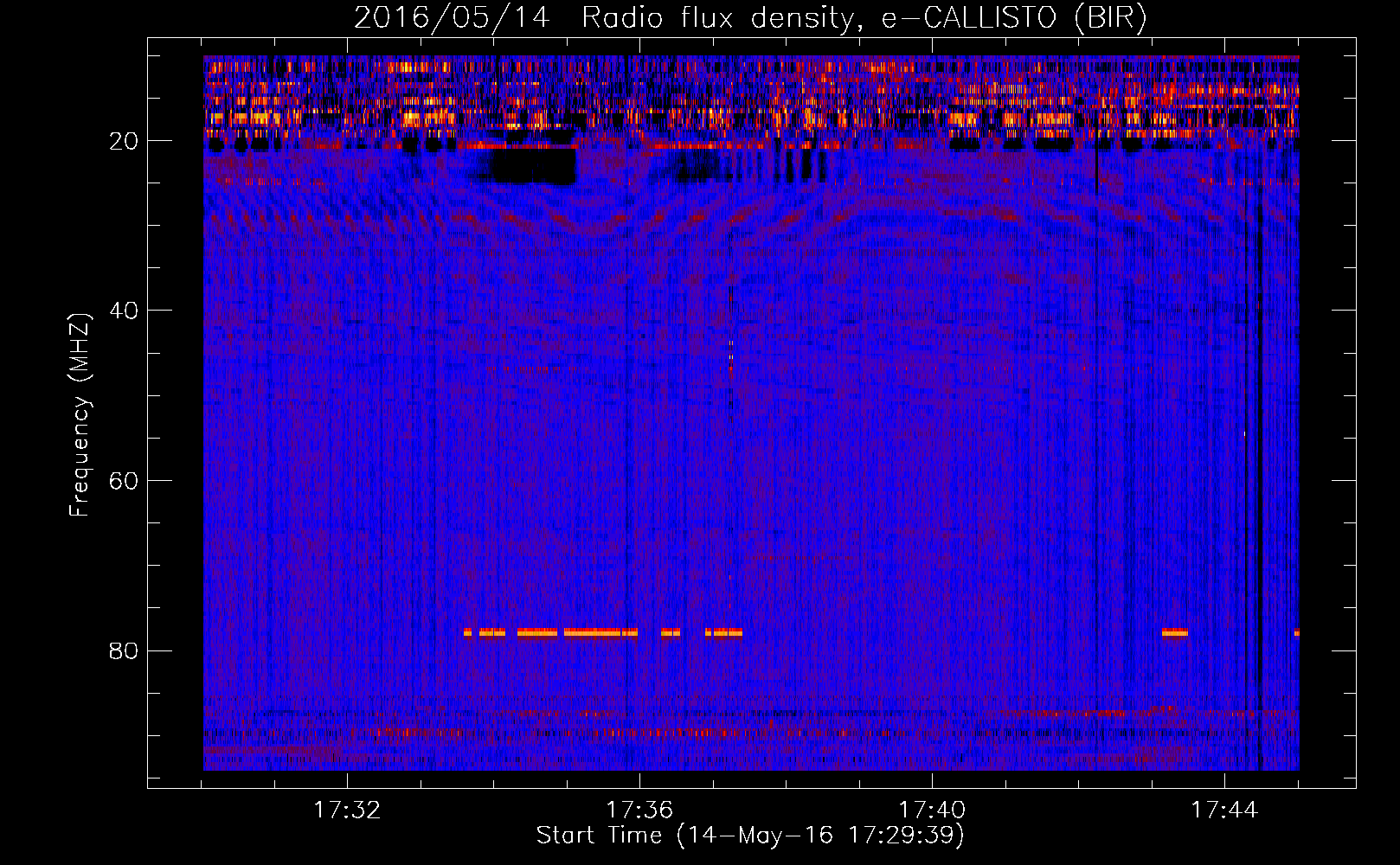This screenshot has width=1400, height=865.
Task: Click the "Start Time (14-May-16 17:29:39)" label
Action: (x=750, y=836)
